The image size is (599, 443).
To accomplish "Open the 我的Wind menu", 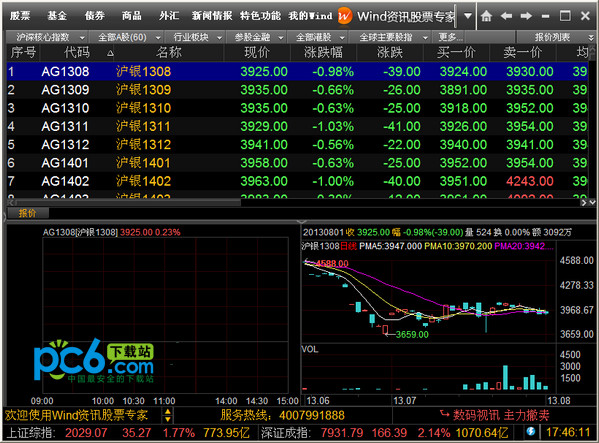I will [x=310, y=16].
